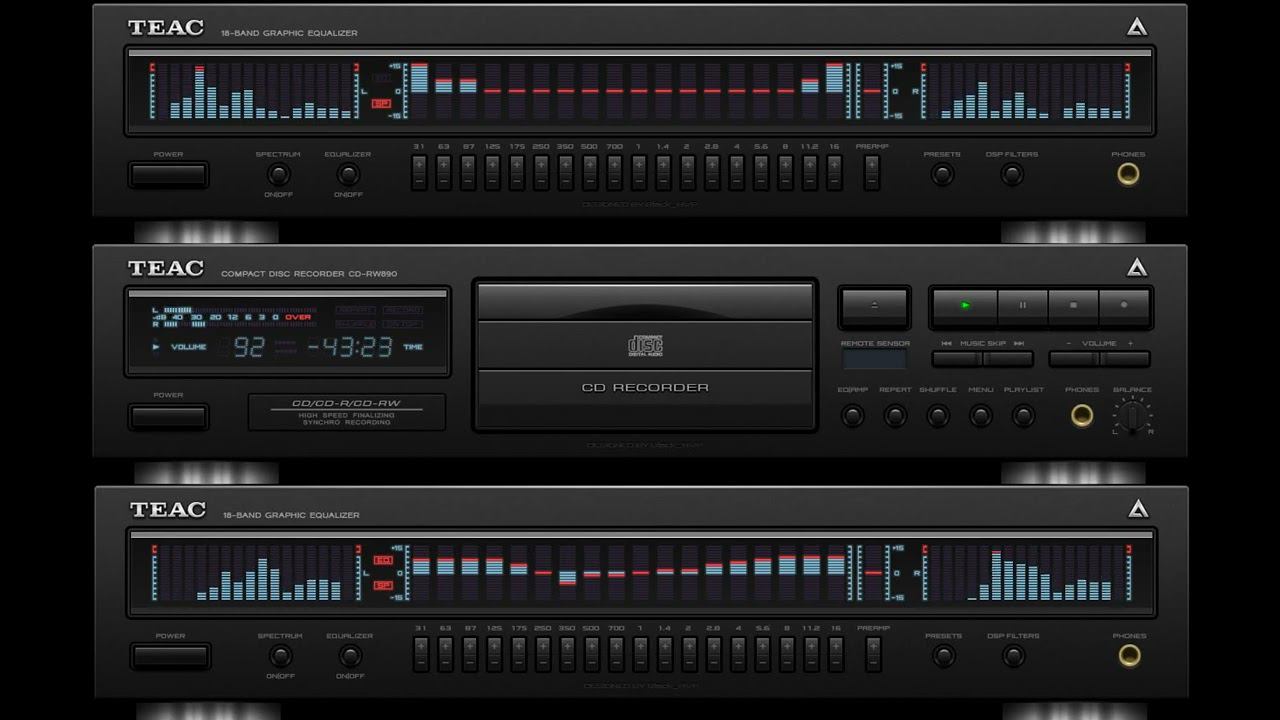The width and height of the screenshot is (1280, 720).
Task: Start playback with the green play button
Action: pyautogui.click(x=965, y=306)
